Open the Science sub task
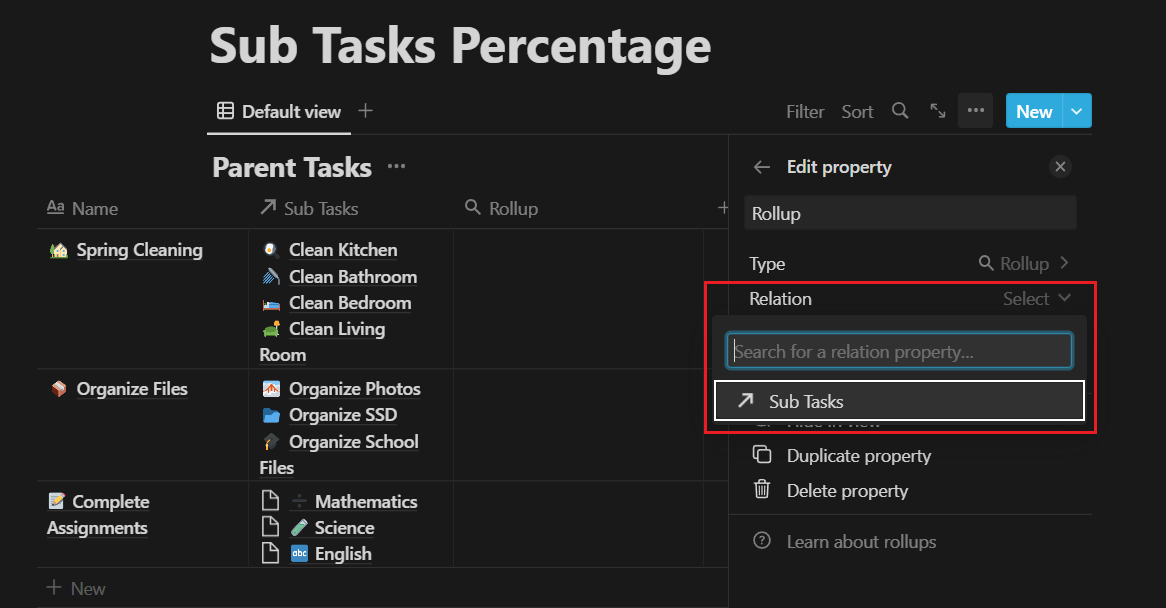Image resolution: width=1166 pixels, height=608 pixels. coord(344,528)
